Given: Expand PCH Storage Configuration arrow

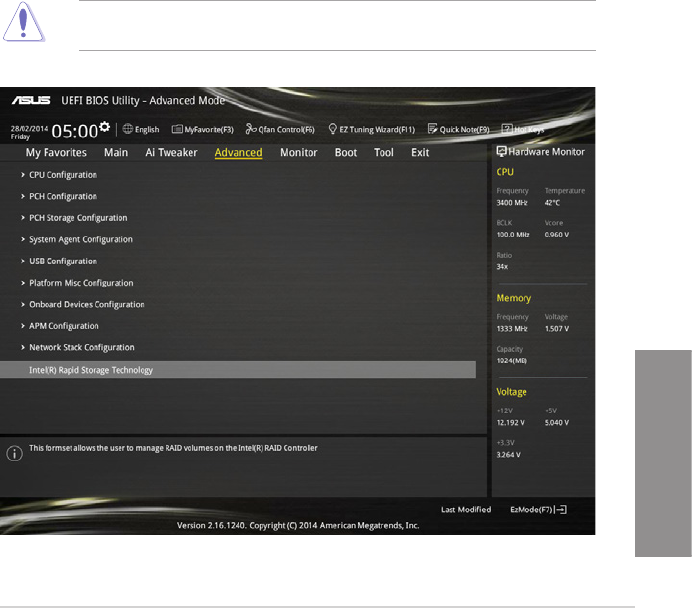Looking at the screenshot, I should (23, 218).
